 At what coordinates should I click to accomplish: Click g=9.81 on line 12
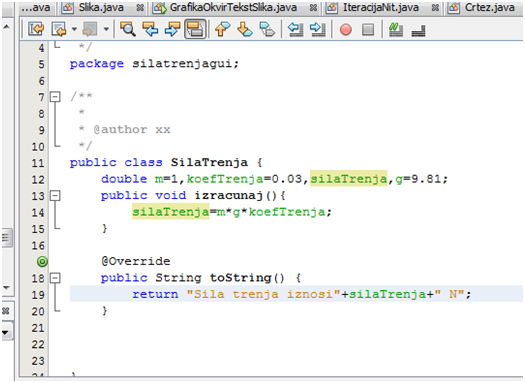418,179
